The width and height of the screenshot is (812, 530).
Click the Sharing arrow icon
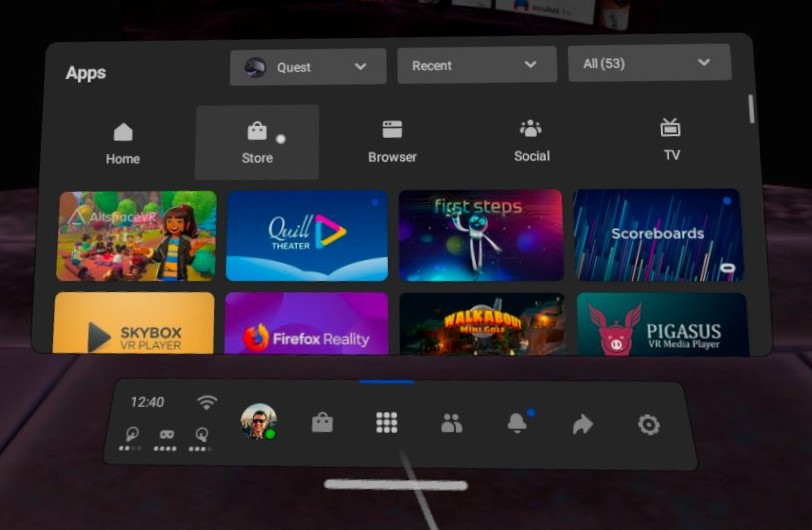pos(583,425)
